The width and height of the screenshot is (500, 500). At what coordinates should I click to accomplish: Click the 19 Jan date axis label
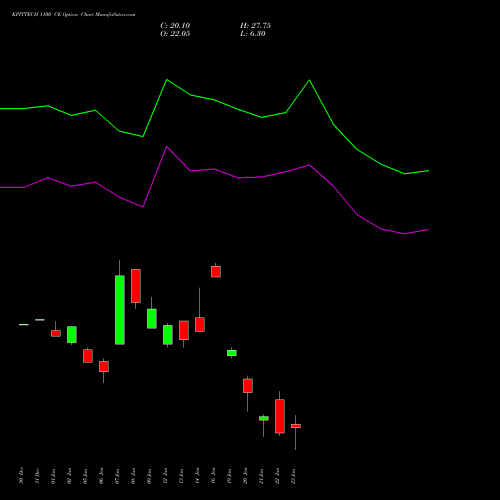pyautogui.click(x=229, y=476)
